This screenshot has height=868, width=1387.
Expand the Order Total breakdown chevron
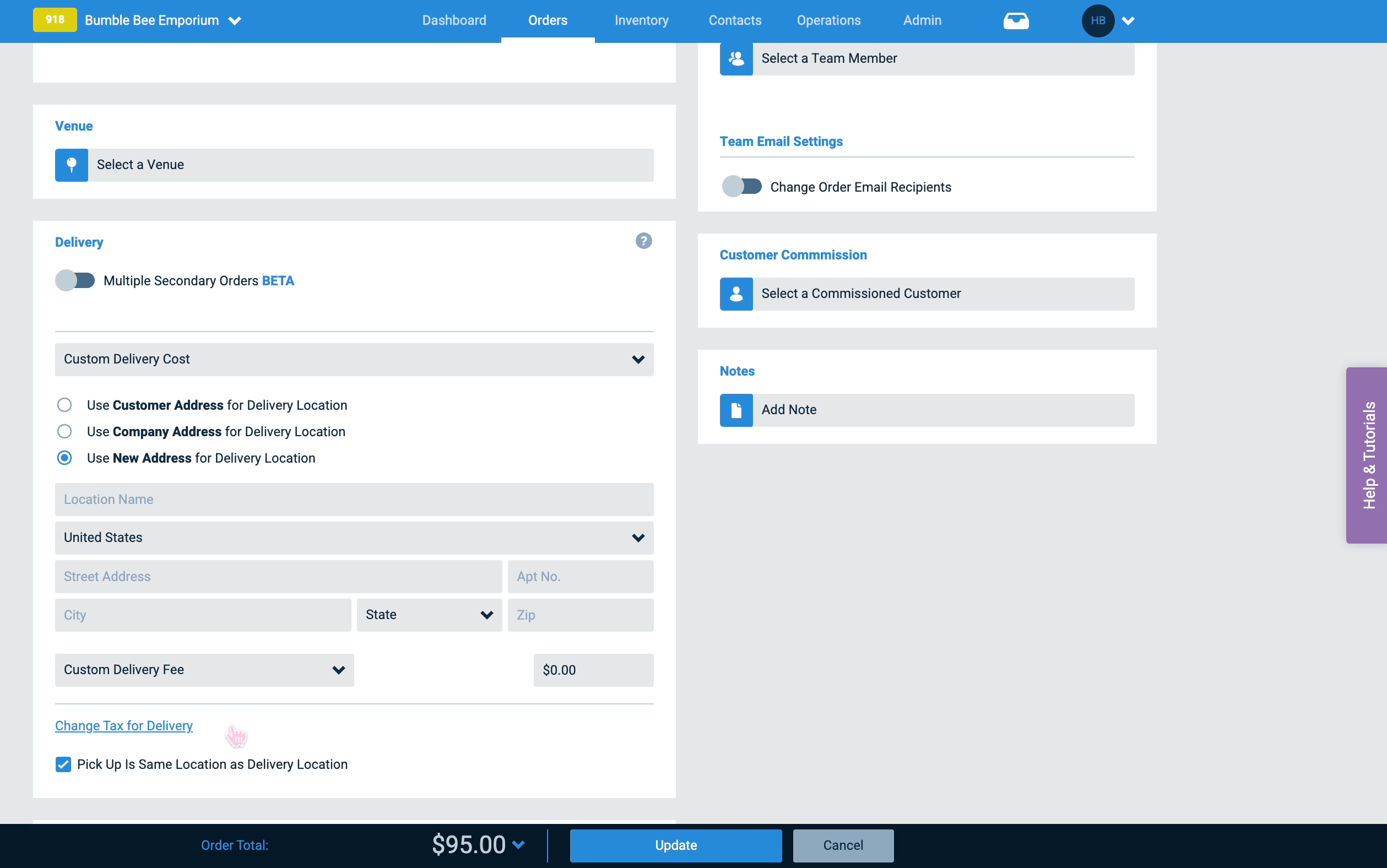(x=518, y=844)
